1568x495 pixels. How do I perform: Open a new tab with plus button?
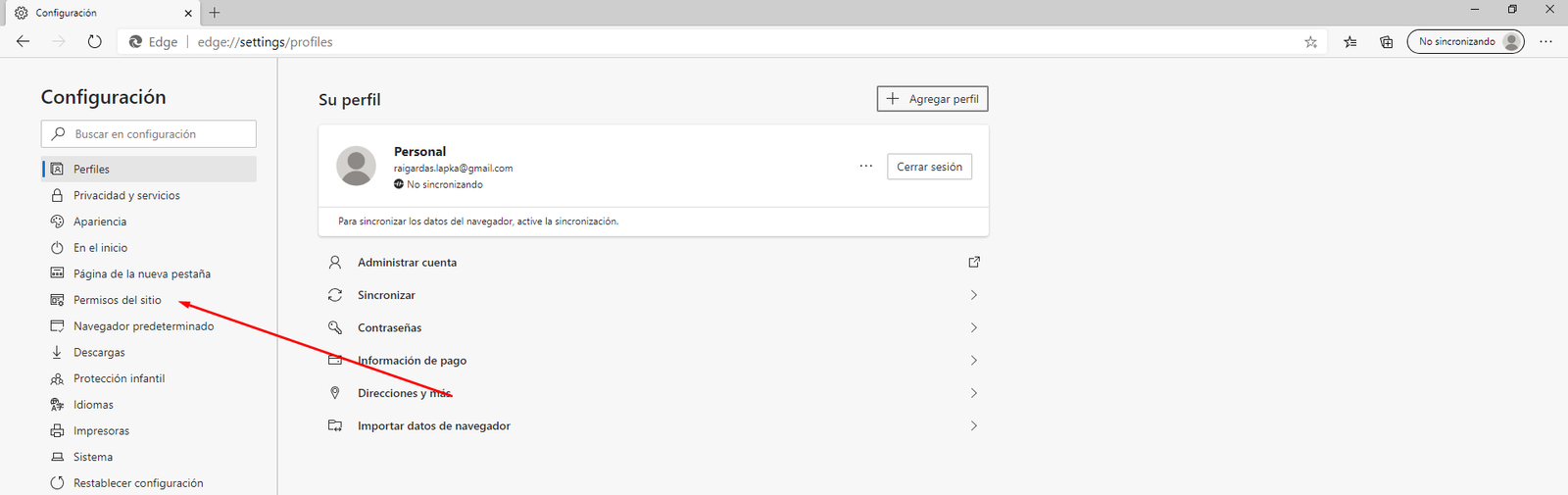pyautogui.click(x=215, y=13)
